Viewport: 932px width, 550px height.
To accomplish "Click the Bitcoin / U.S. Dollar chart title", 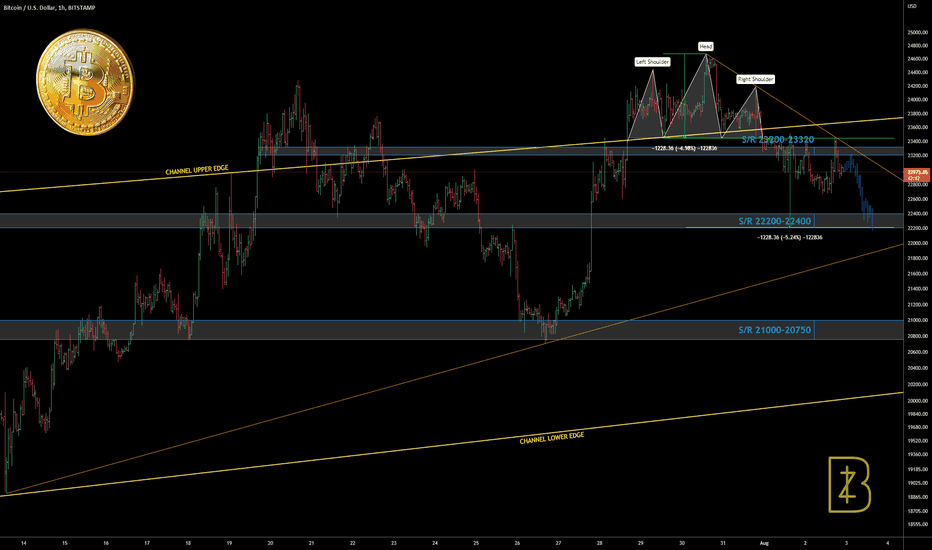I will coord(49,8).
